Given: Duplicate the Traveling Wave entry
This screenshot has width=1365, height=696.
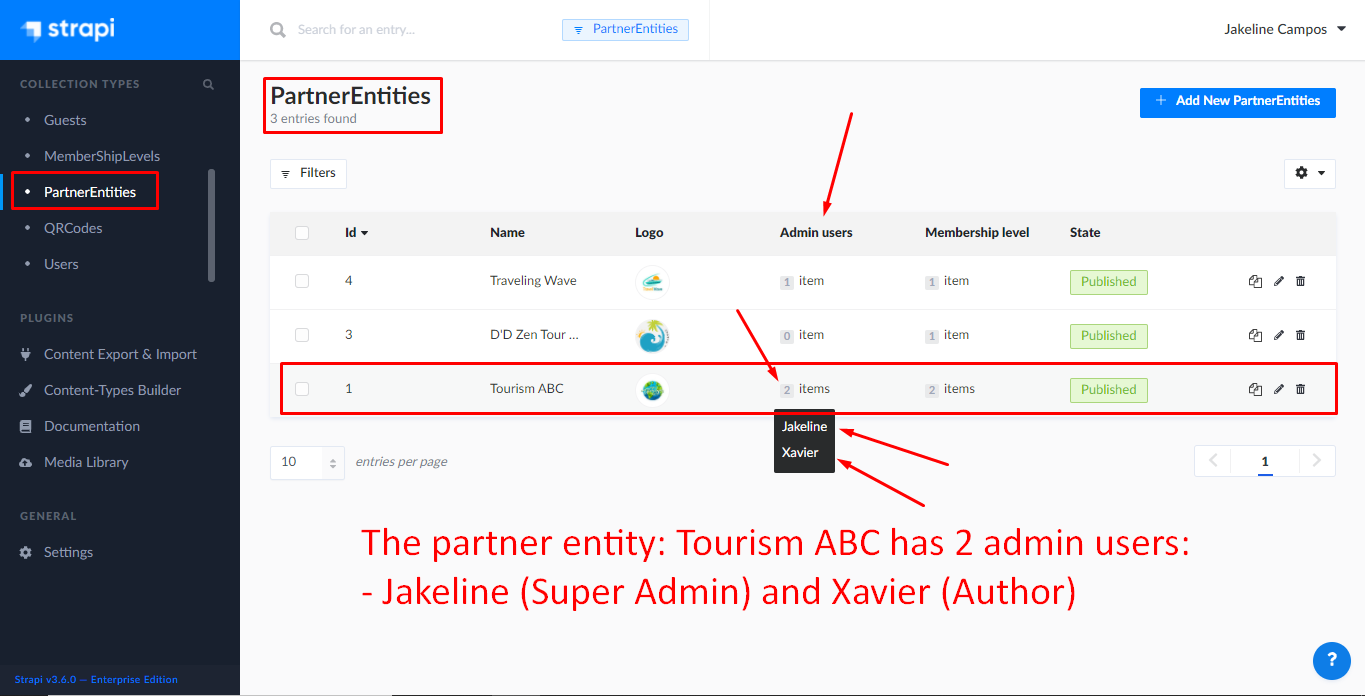Looking at the screenshot, I should [x=1255, y=281].
